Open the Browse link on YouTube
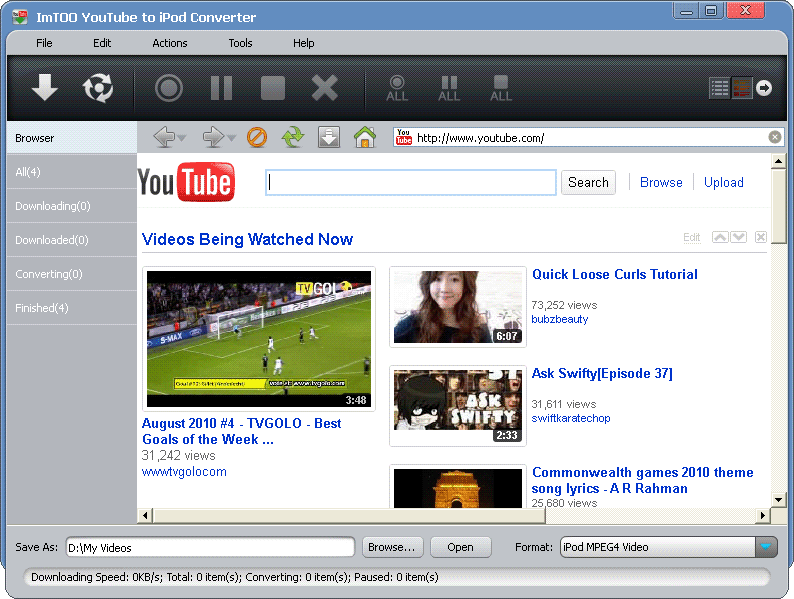Viewport: 794px width, 599px height. point(661,182)
